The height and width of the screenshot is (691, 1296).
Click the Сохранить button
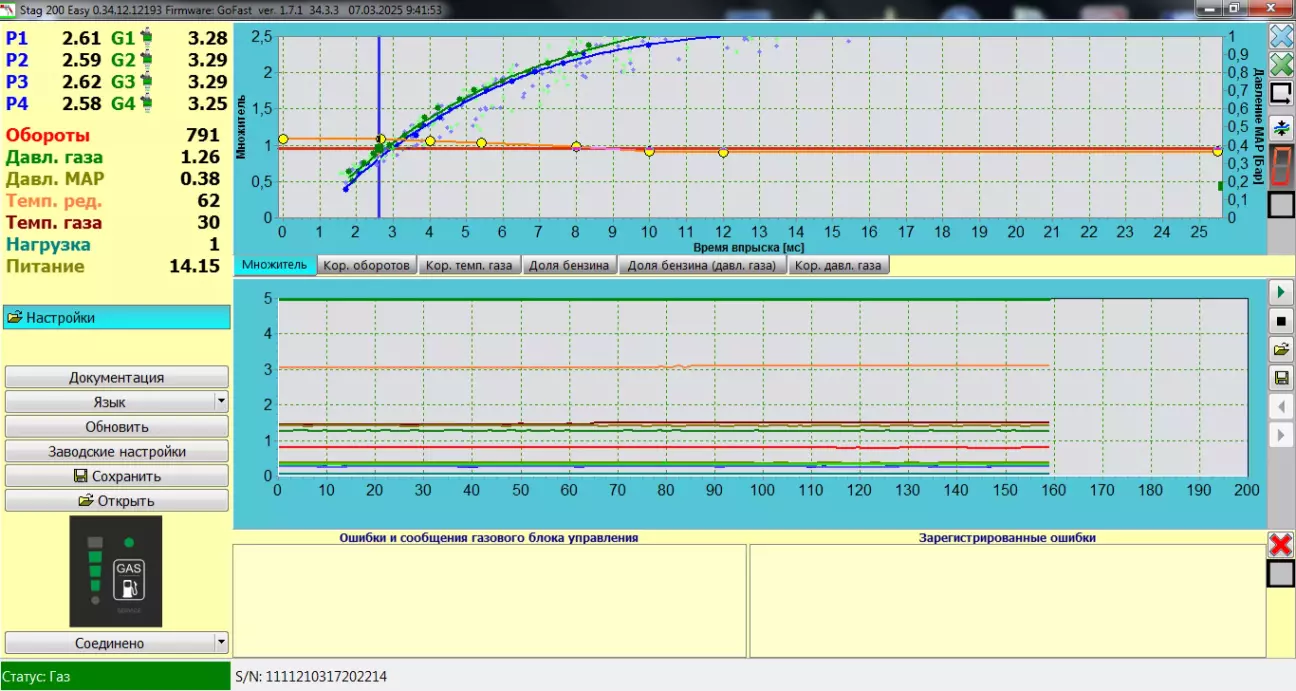pos(117,476)
